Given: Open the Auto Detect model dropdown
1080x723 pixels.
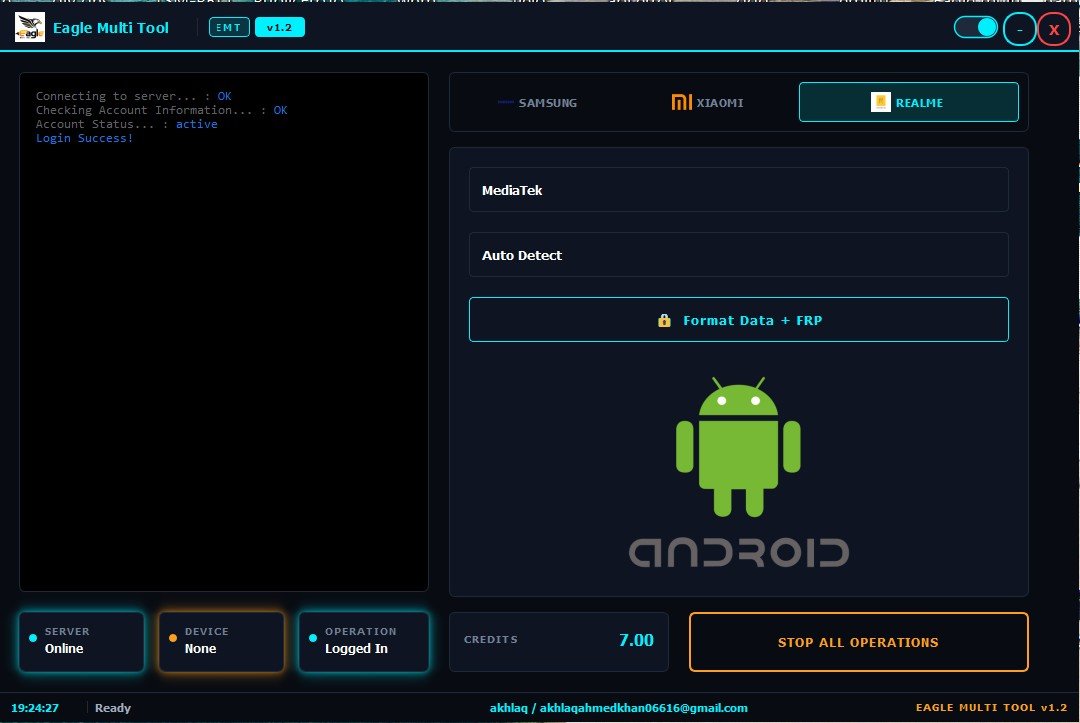Looking at the screenshot, I should point(738,255).
